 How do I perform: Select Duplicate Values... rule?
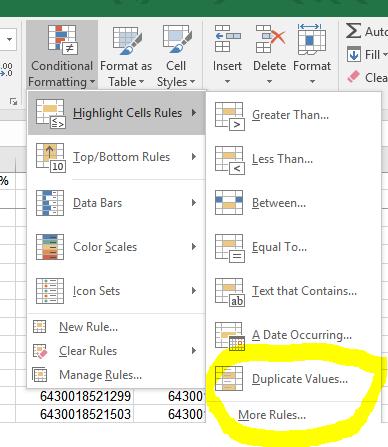[x=293, y=379]
